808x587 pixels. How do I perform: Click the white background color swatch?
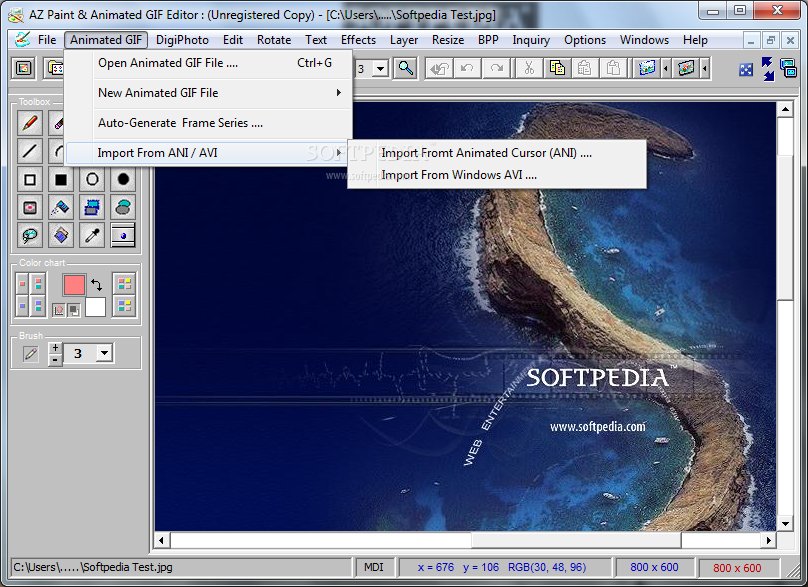pos(95,307)
